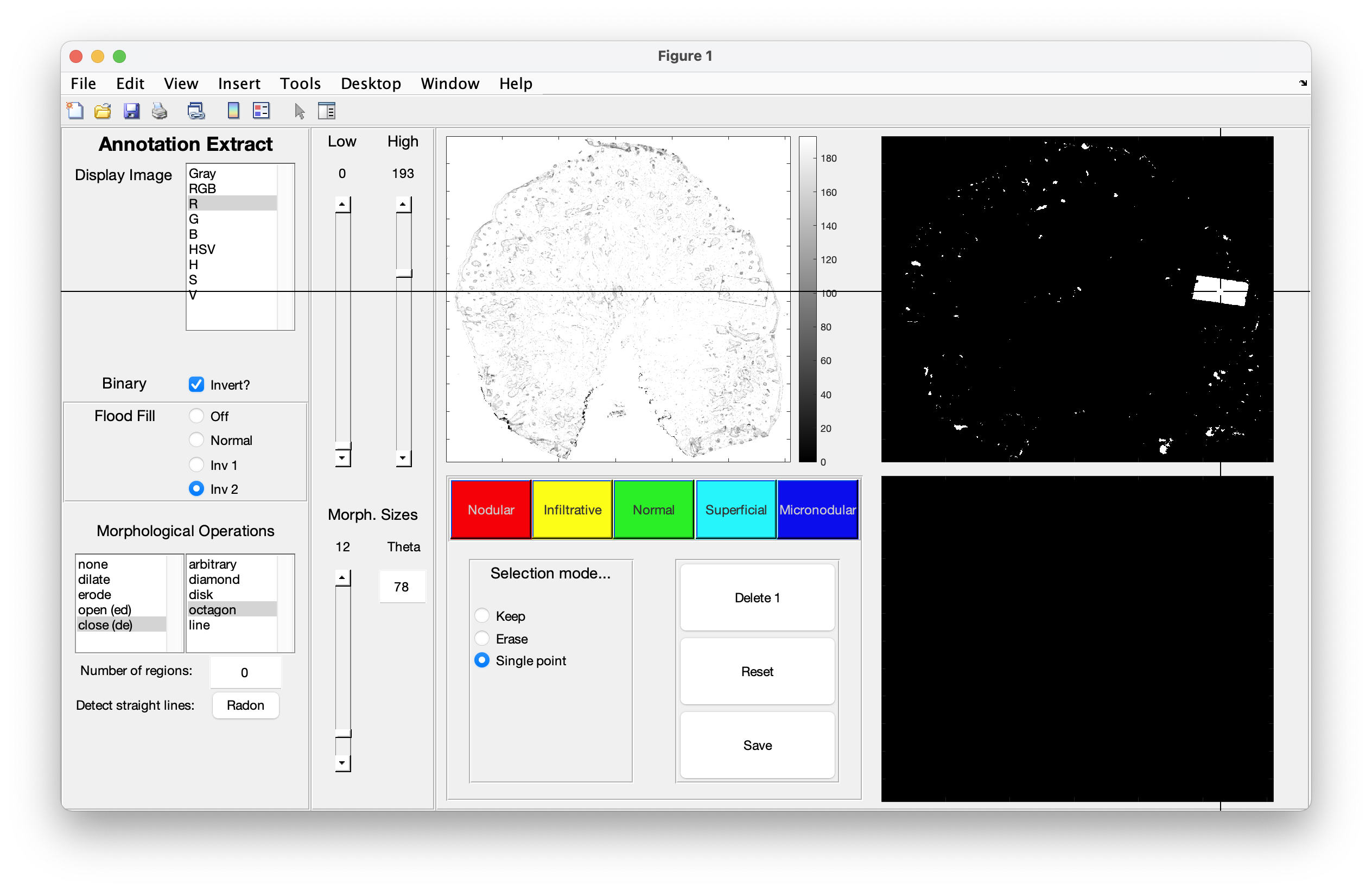
Task: Click the Insert Legend icon
Action: (x=261, y=111)
